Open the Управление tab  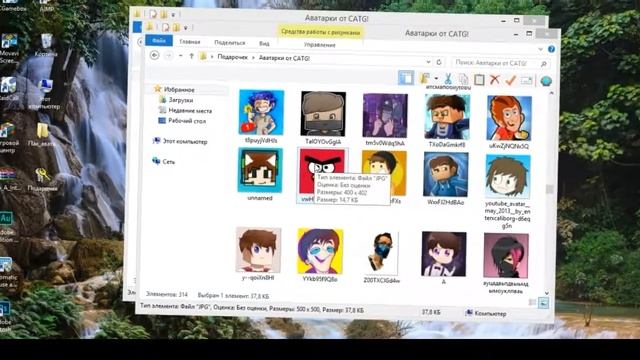320,44
